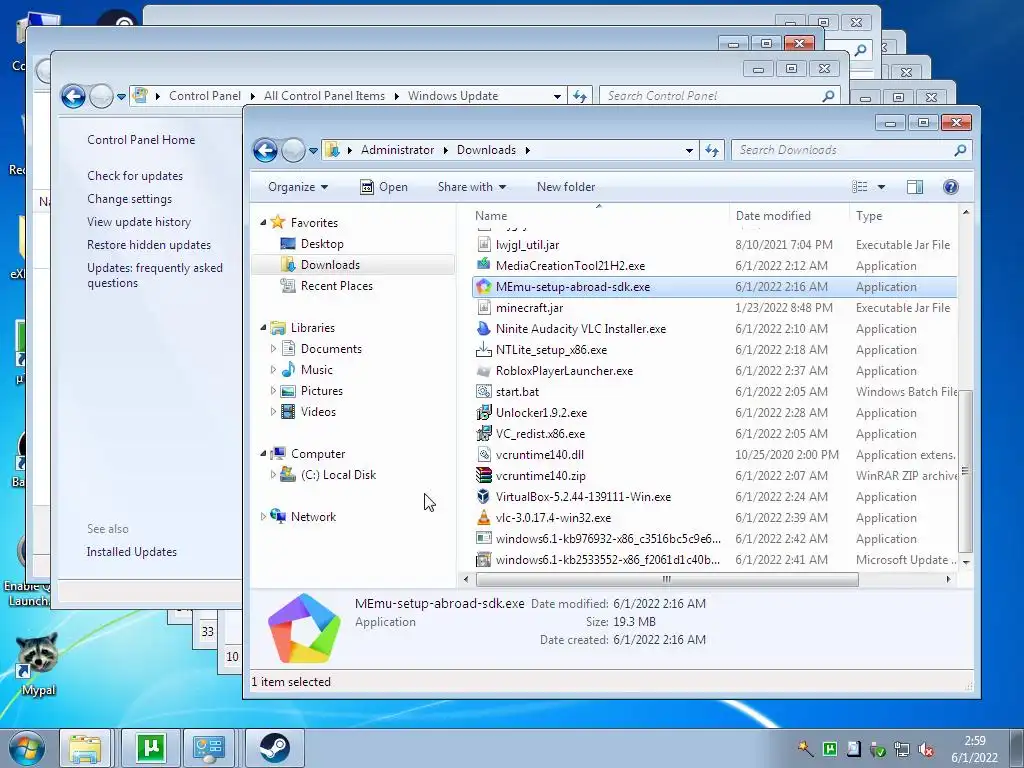Click Open in the Explorer toolbar
This screenshot has width=1024, height=768.
384,187
